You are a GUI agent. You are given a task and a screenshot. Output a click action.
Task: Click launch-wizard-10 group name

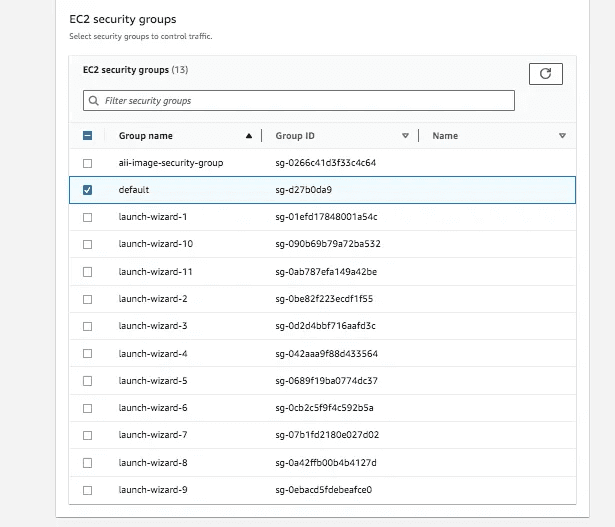tap(156, 244)
